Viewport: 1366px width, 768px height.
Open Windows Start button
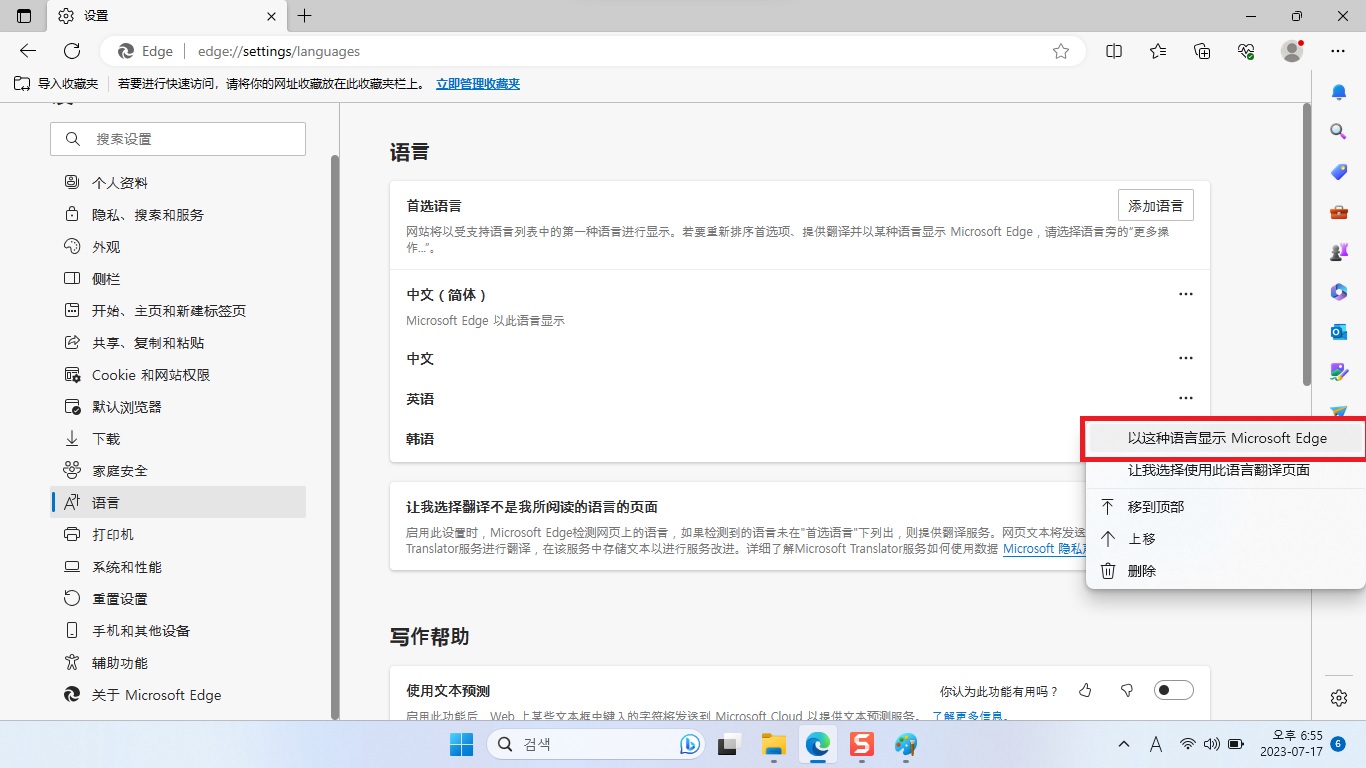click(x=461, y=744)
